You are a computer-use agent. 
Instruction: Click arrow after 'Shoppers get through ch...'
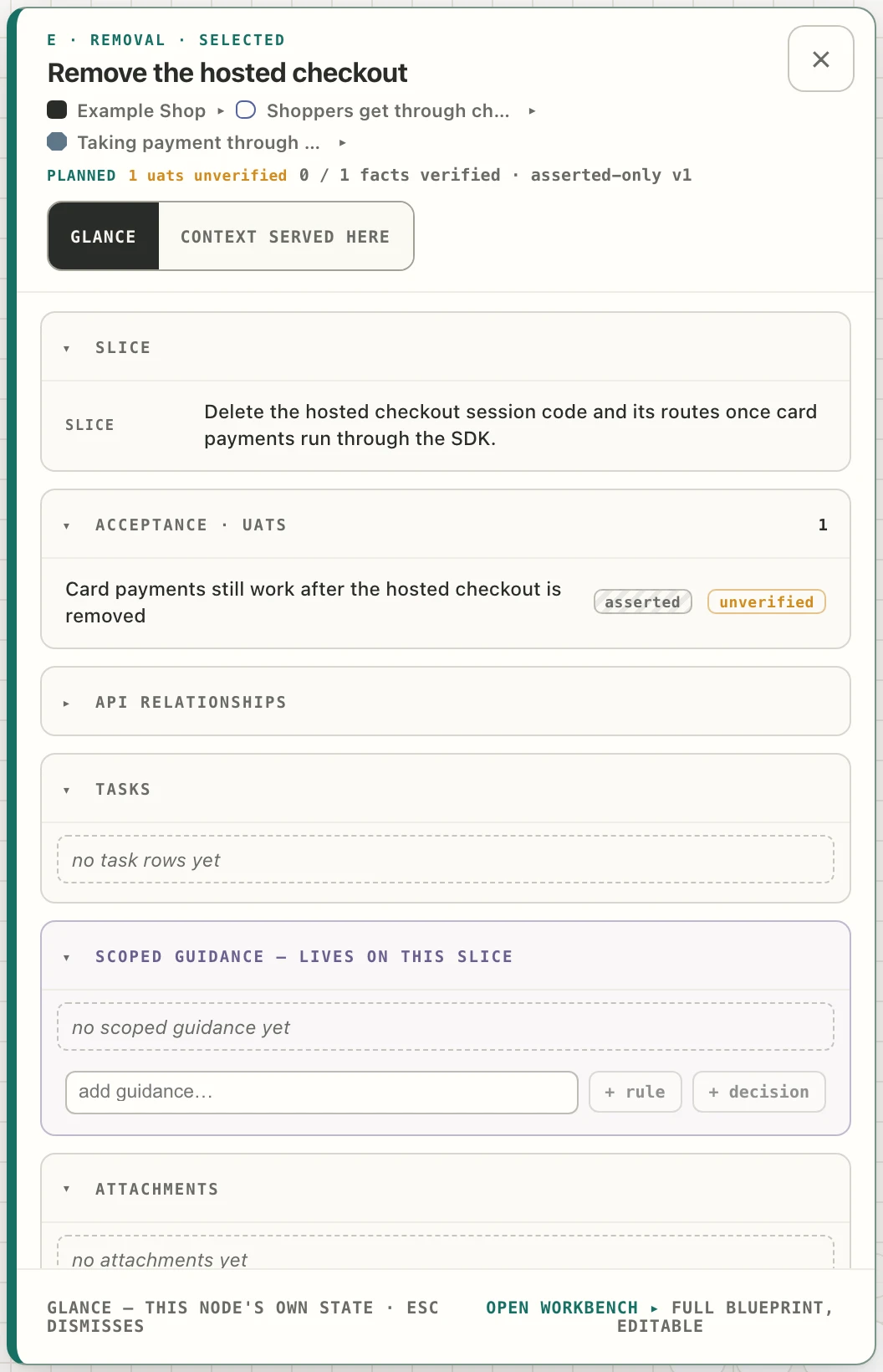pyautogui.click(x=532, y=110)
